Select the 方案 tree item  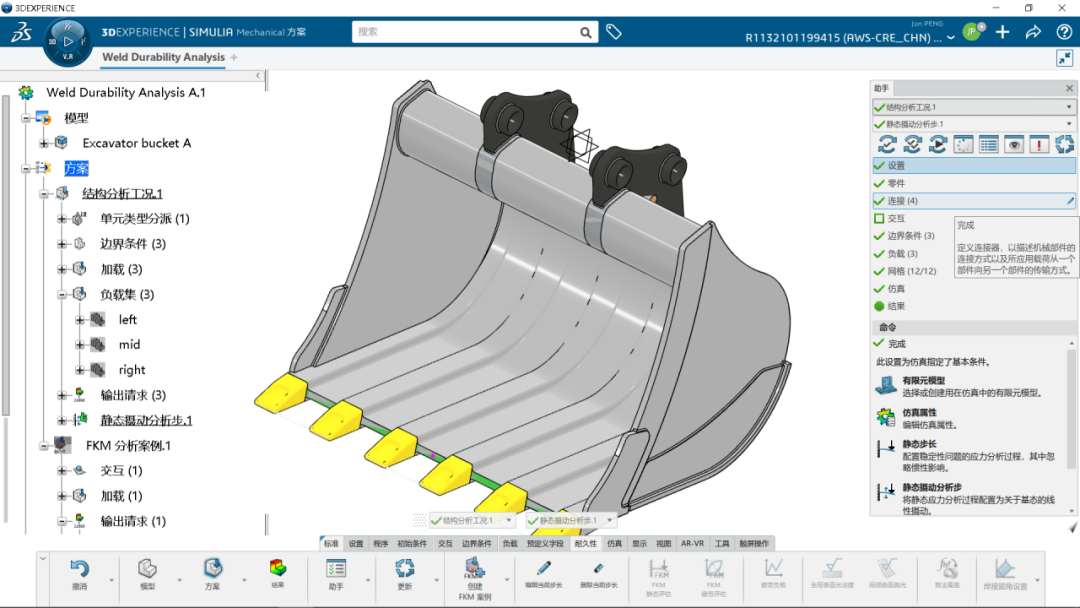[x=76, y=169]
